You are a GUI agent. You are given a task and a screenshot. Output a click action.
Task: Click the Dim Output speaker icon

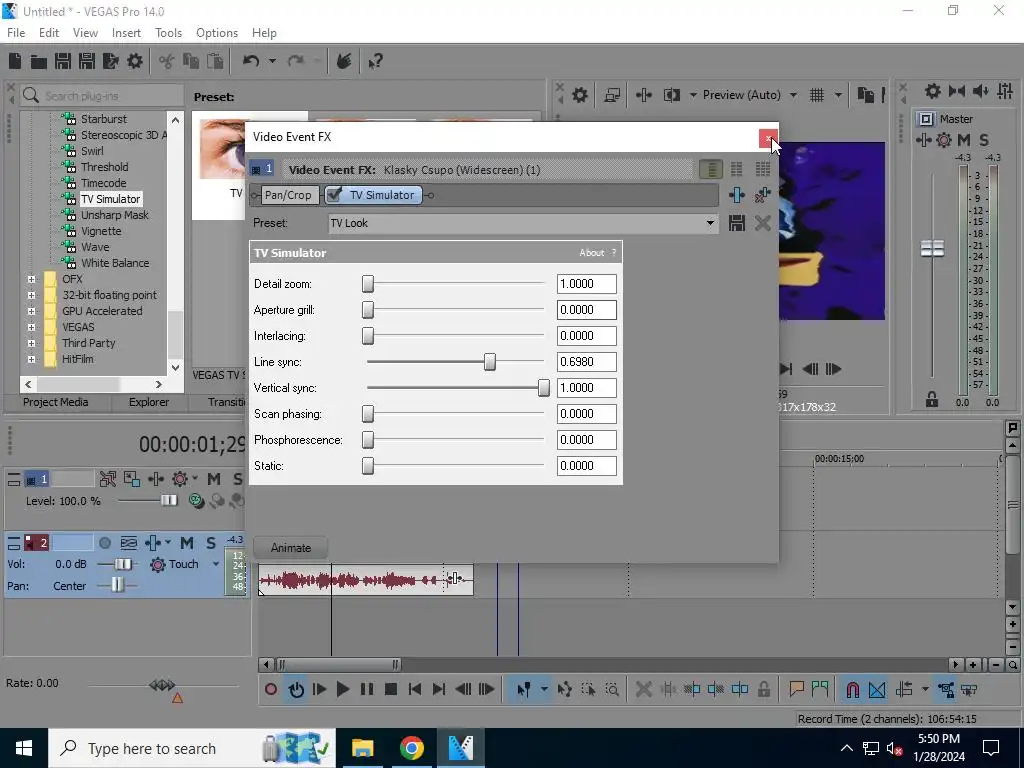pyautogui.click(x=980, y=91)
